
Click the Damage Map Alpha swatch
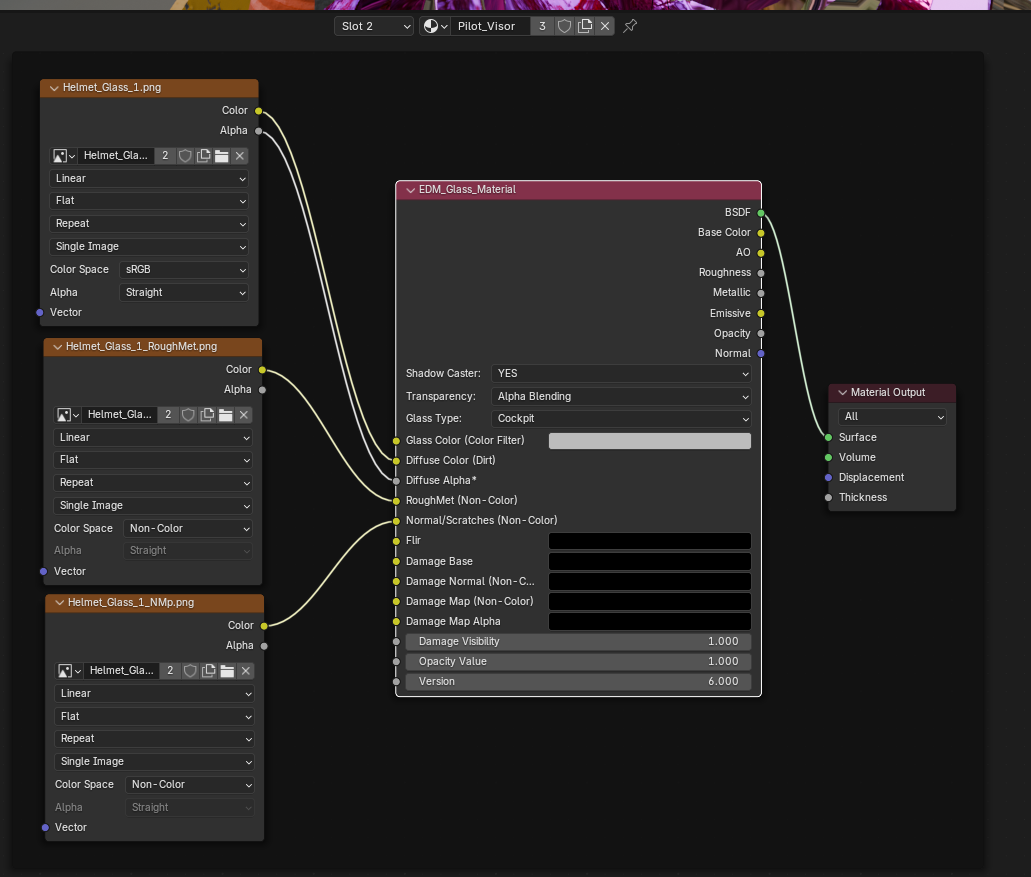(650, 621)
